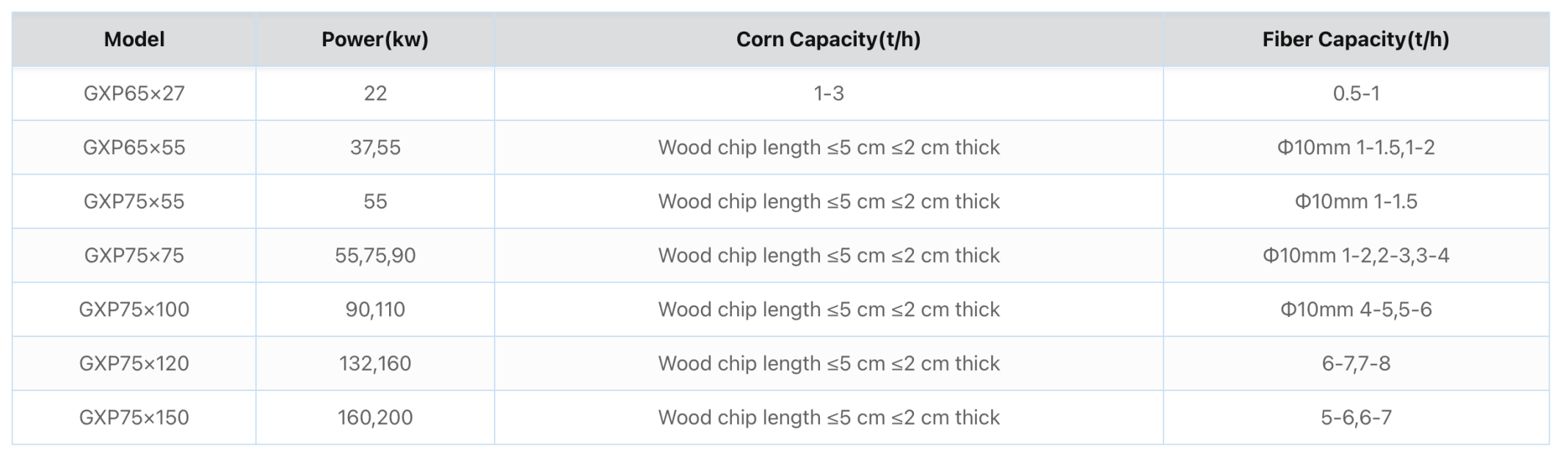
Task: Click the Model column header
Action: [x=134, y=40]
